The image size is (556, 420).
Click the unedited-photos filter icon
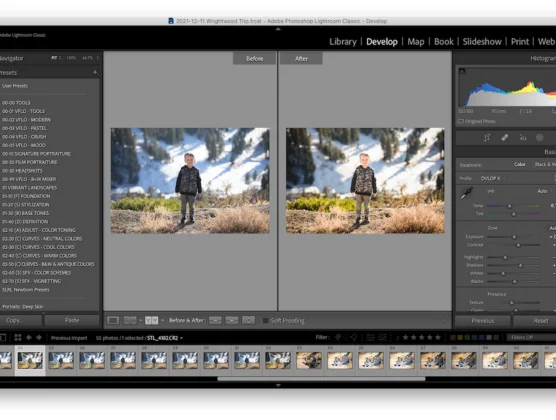[382, 337]
